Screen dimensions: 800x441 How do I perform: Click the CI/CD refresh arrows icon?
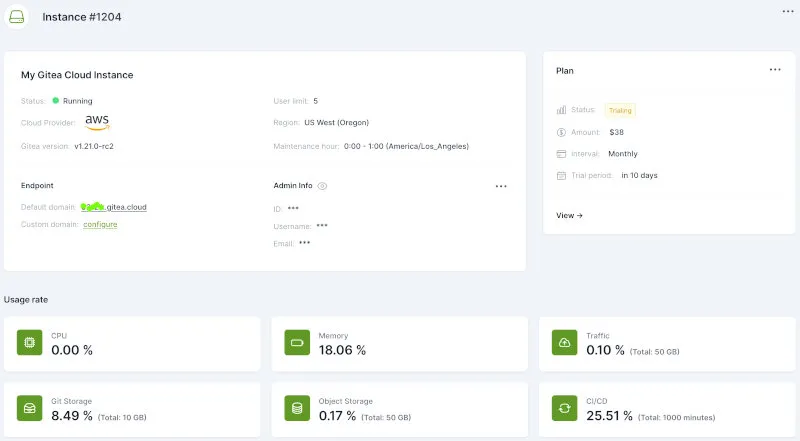pyautogui.click(x=564, y=408)
